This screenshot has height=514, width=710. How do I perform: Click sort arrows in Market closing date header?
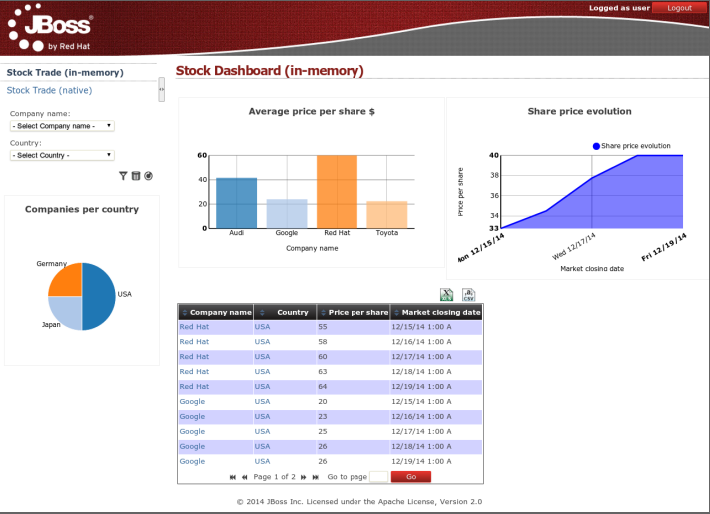coord(397,312)
